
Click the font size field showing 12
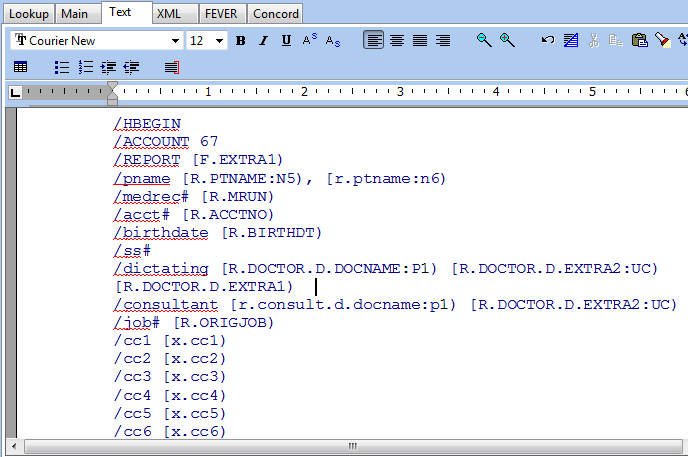(207, 41)
